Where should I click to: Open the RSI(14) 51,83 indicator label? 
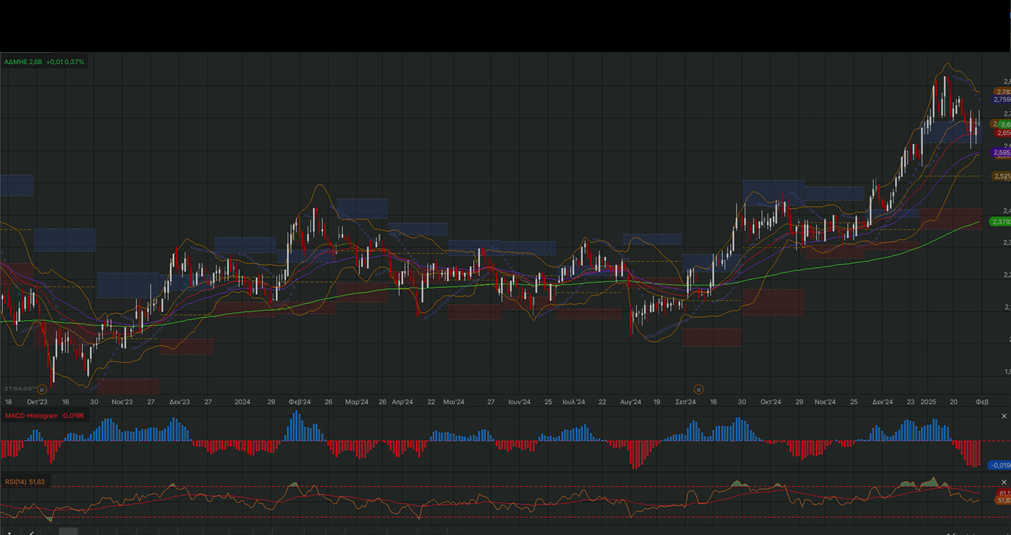click(25, 482)
